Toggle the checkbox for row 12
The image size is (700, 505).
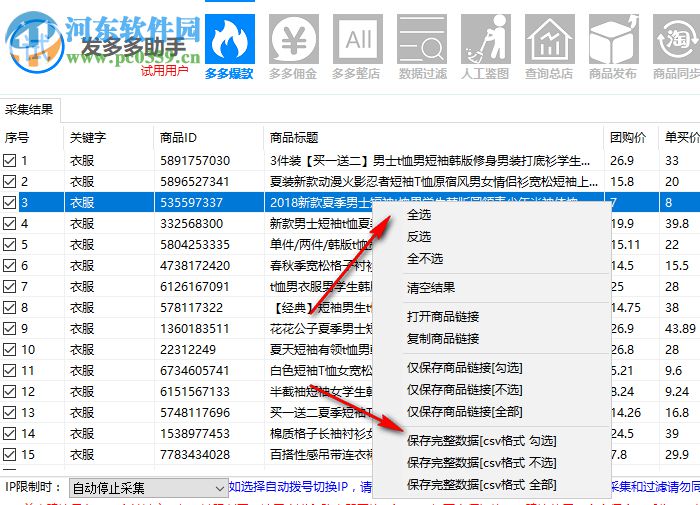(9, 391)
